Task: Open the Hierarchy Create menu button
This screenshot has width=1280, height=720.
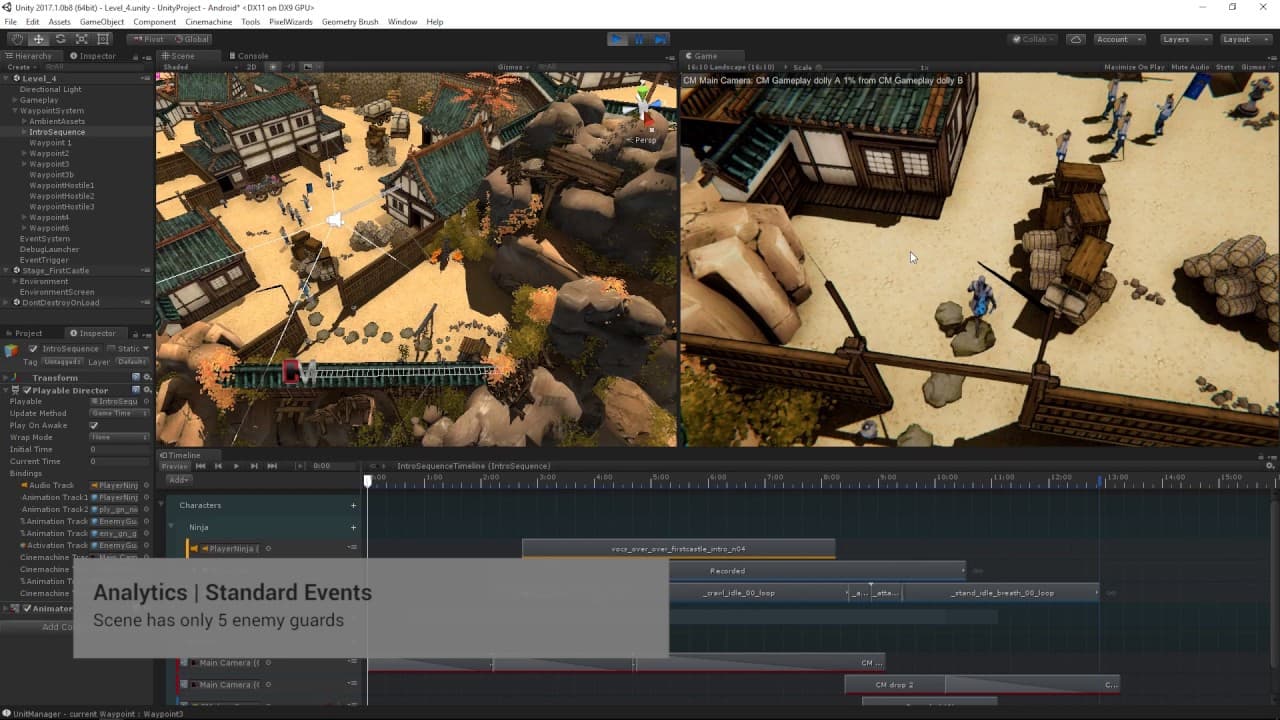Action: (x=20, y=67)
